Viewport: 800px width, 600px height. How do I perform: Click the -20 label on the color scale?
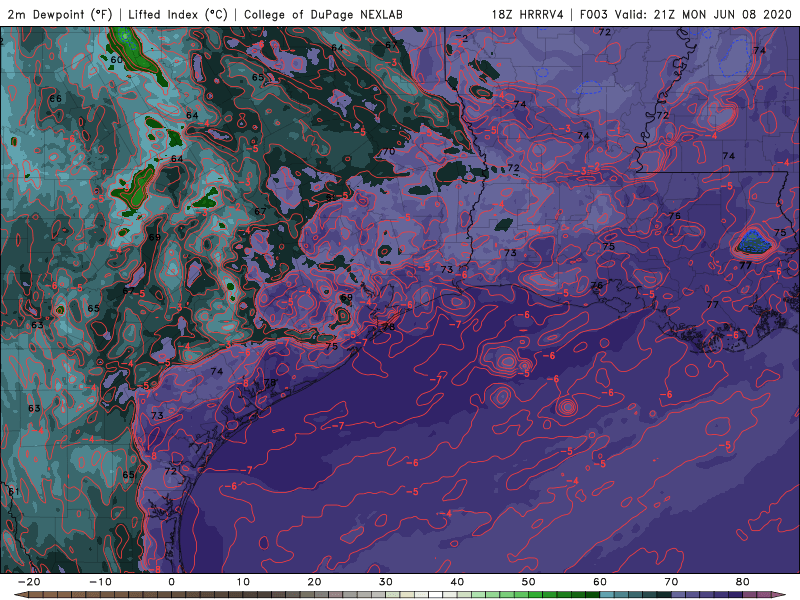29,582
